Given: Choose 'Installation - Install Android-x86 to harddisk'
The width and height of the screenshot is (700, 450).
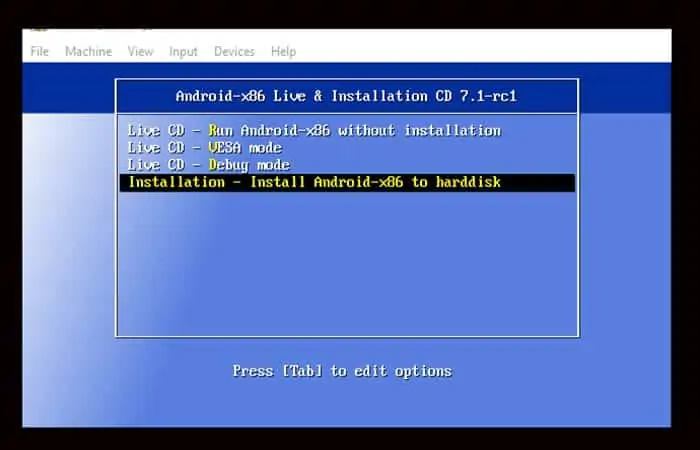Looking at the screenshot, I should (x=347, y=183).
